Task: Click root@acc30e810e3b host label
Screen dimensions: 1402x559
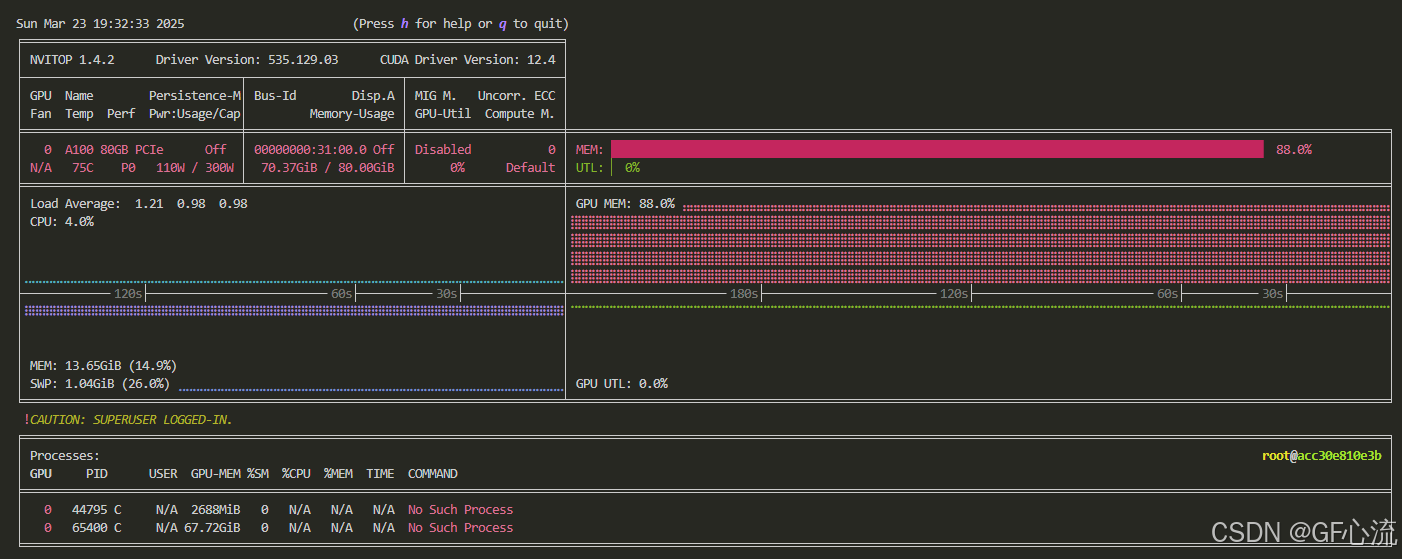Action: click(1322, 456)
